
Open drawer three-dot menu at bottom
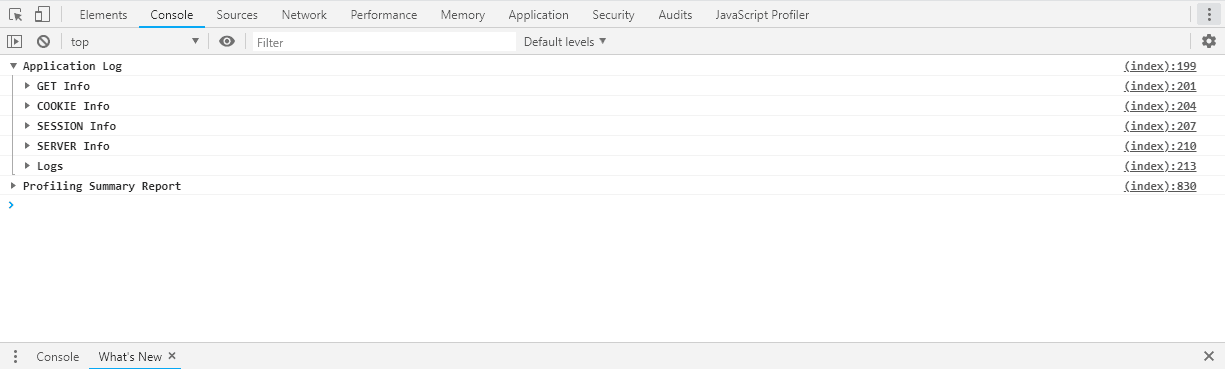15,356
